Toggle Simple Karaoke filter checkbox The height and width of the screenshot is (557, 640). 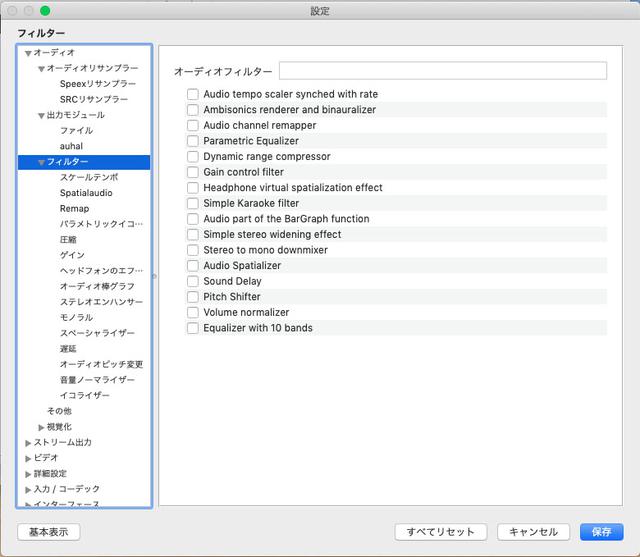pyautogui.click(x=193, y=203)
